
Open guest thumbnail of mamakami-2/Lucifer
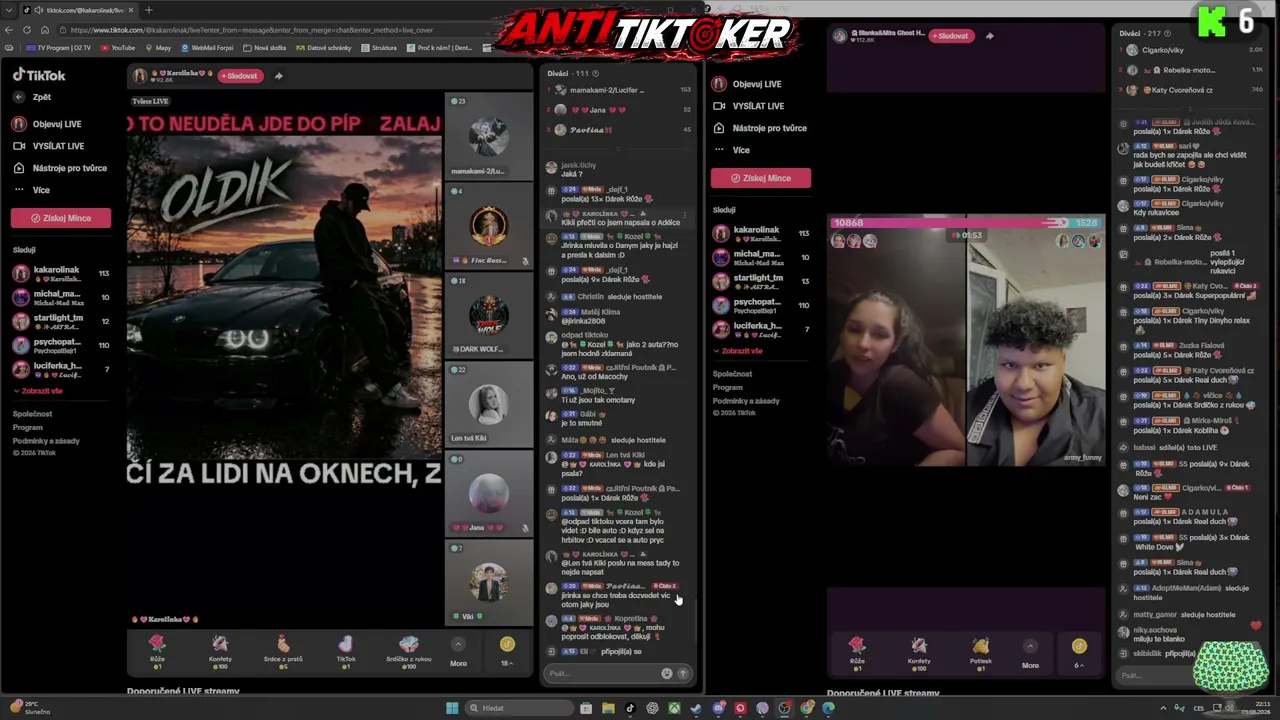tap(489, 136)
